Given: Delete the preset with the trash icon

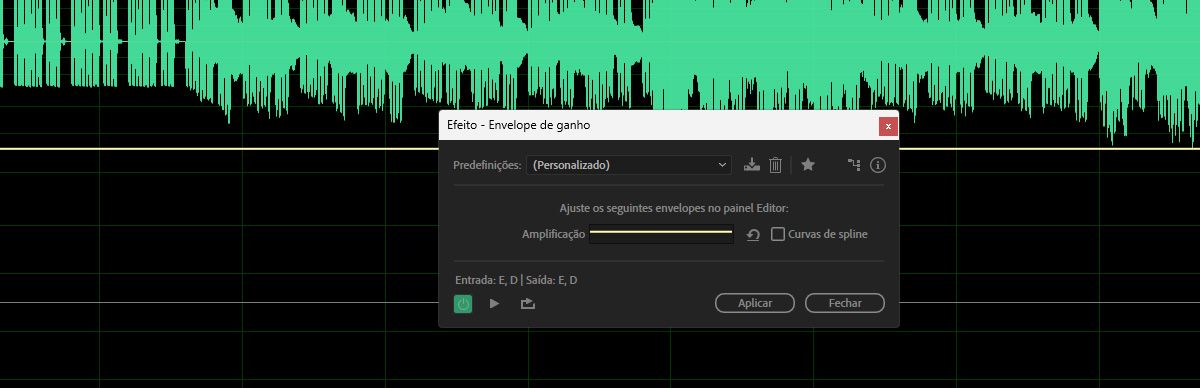Looking at the screenshot, I should [775, 165].
